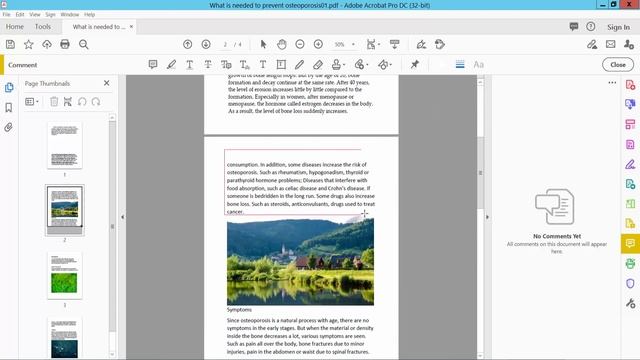Viewport: 640px width, 360px height.
Task: Open text properties Aa icon
Action: coord(478,64)
